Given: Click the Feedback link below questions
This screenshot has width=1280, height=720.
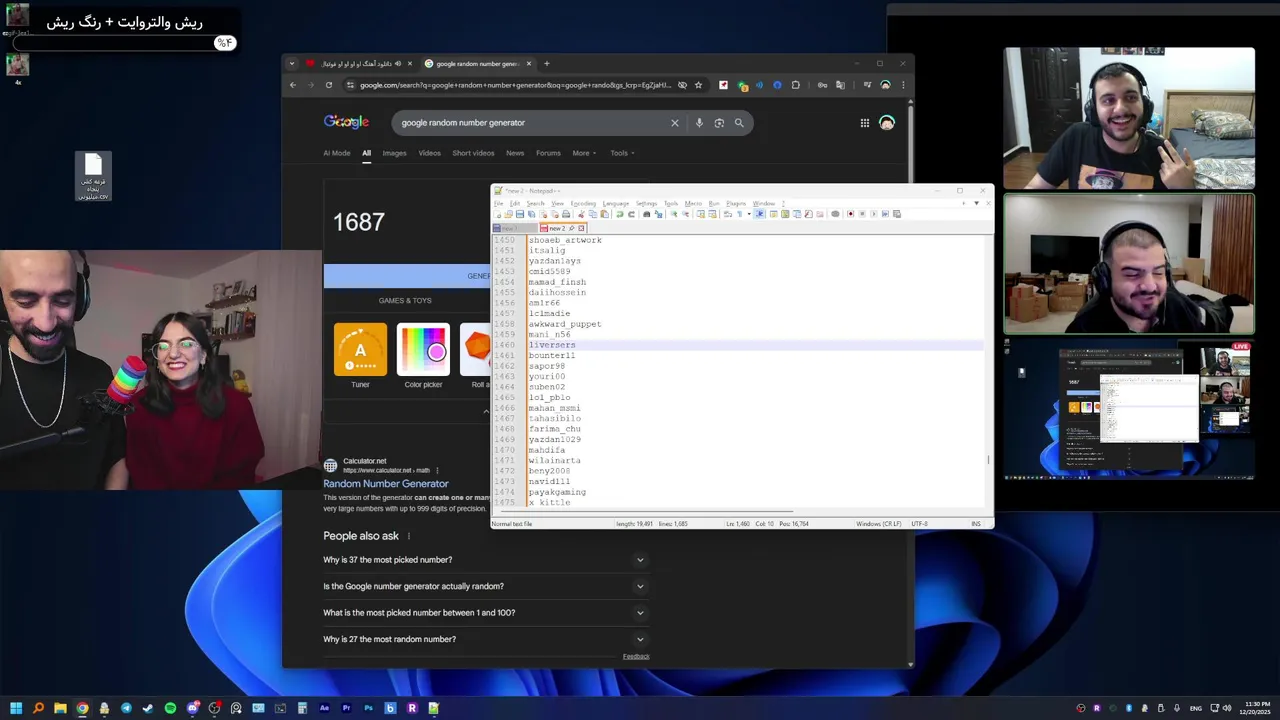Looking at the screenshot, I should pyautogui.click(x=636, y=657).
